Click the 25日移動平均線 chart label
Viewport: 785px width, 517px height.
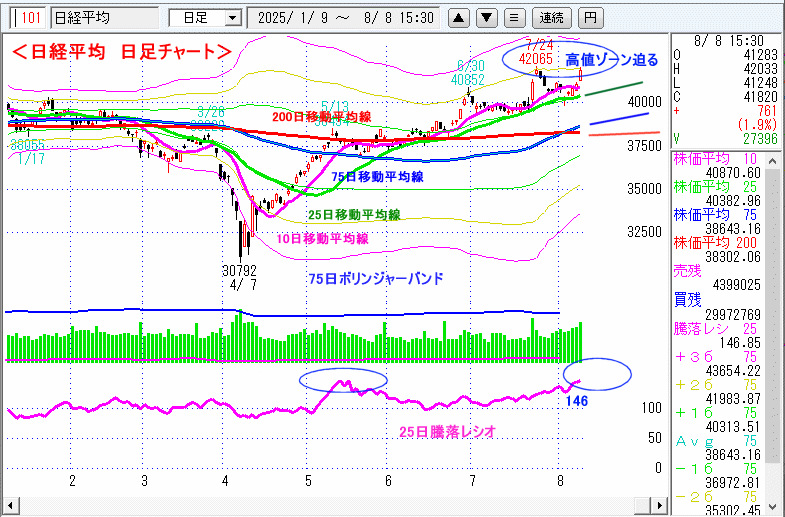coord(354,215)
